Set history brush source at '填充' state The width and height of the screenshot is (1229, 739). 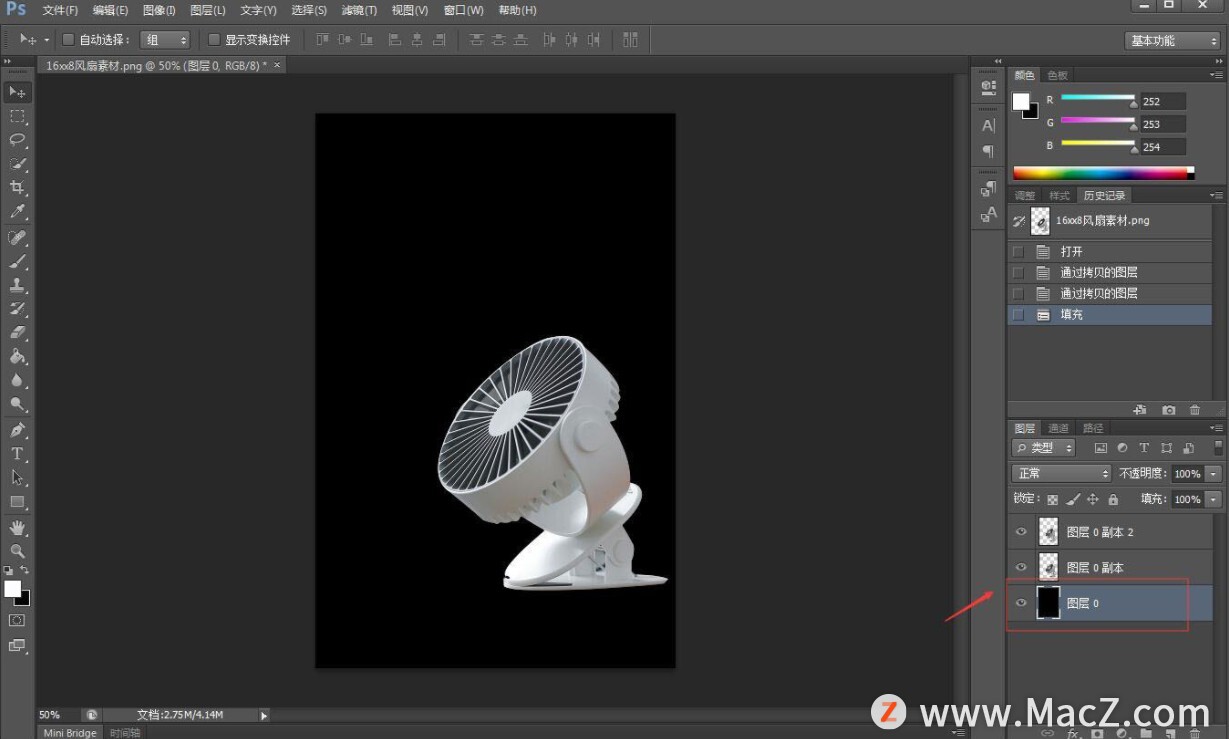click(1018, 315)
